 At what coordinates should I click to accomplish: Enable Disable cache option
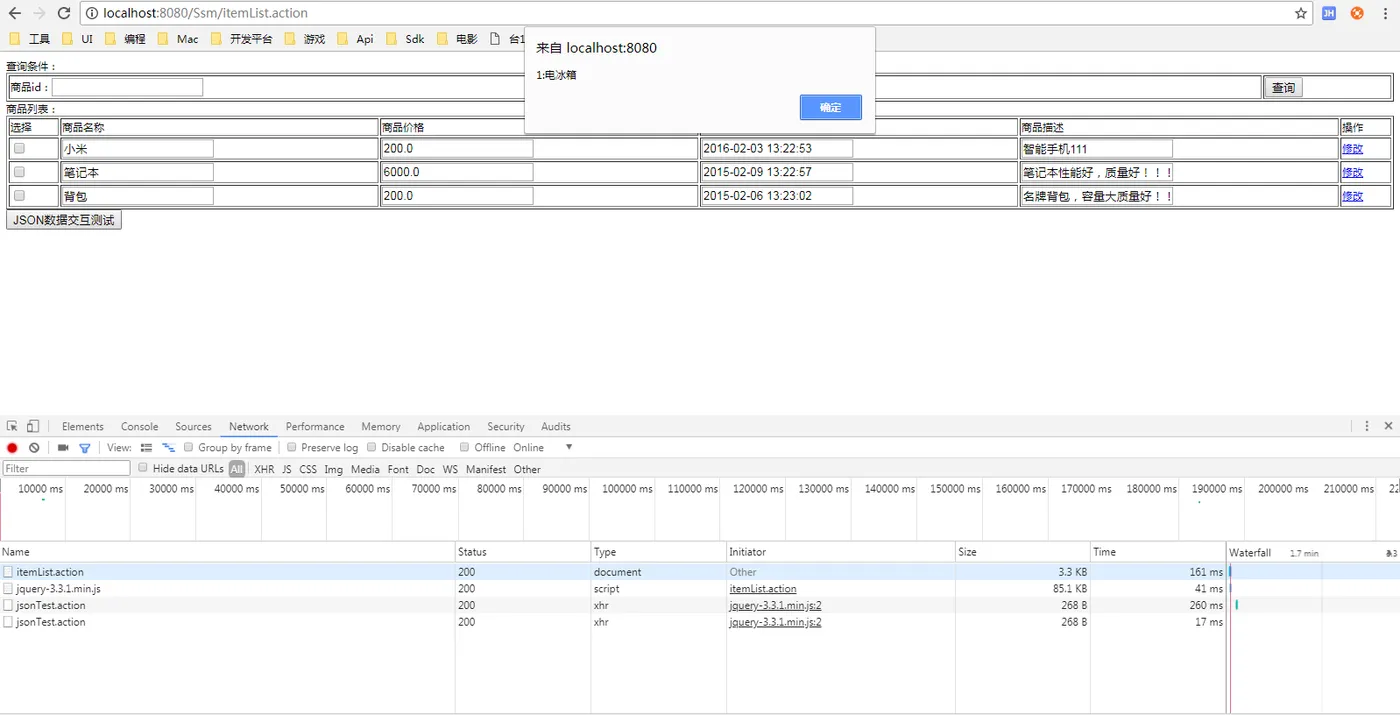[372, 448]
